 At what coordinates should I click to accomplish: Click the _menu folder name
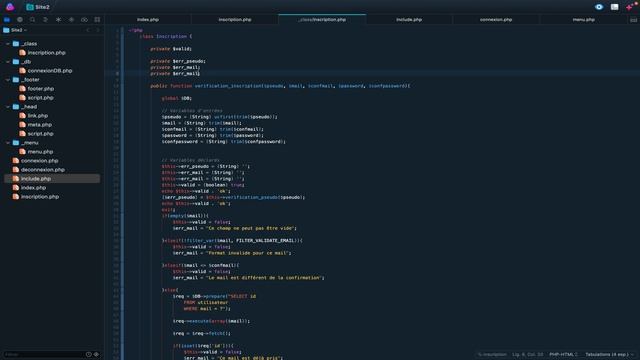30,142
